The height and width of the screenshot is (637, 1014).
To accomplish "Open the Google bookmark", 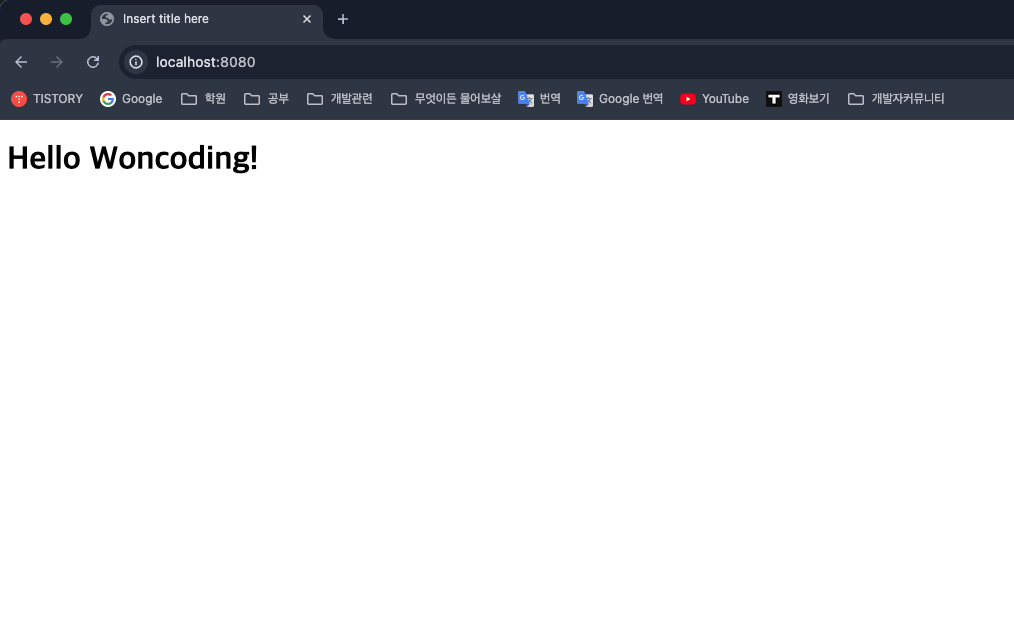I will coord(131,99).
